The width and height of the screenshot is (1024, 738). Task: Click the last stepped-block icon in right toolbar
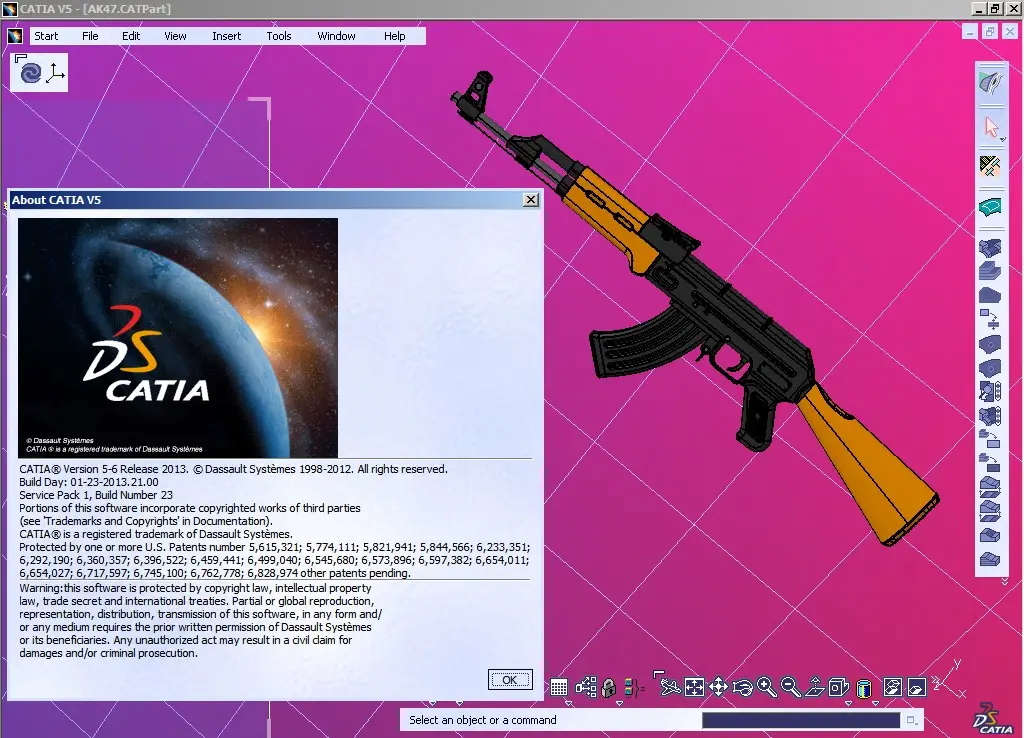(990, 559)
